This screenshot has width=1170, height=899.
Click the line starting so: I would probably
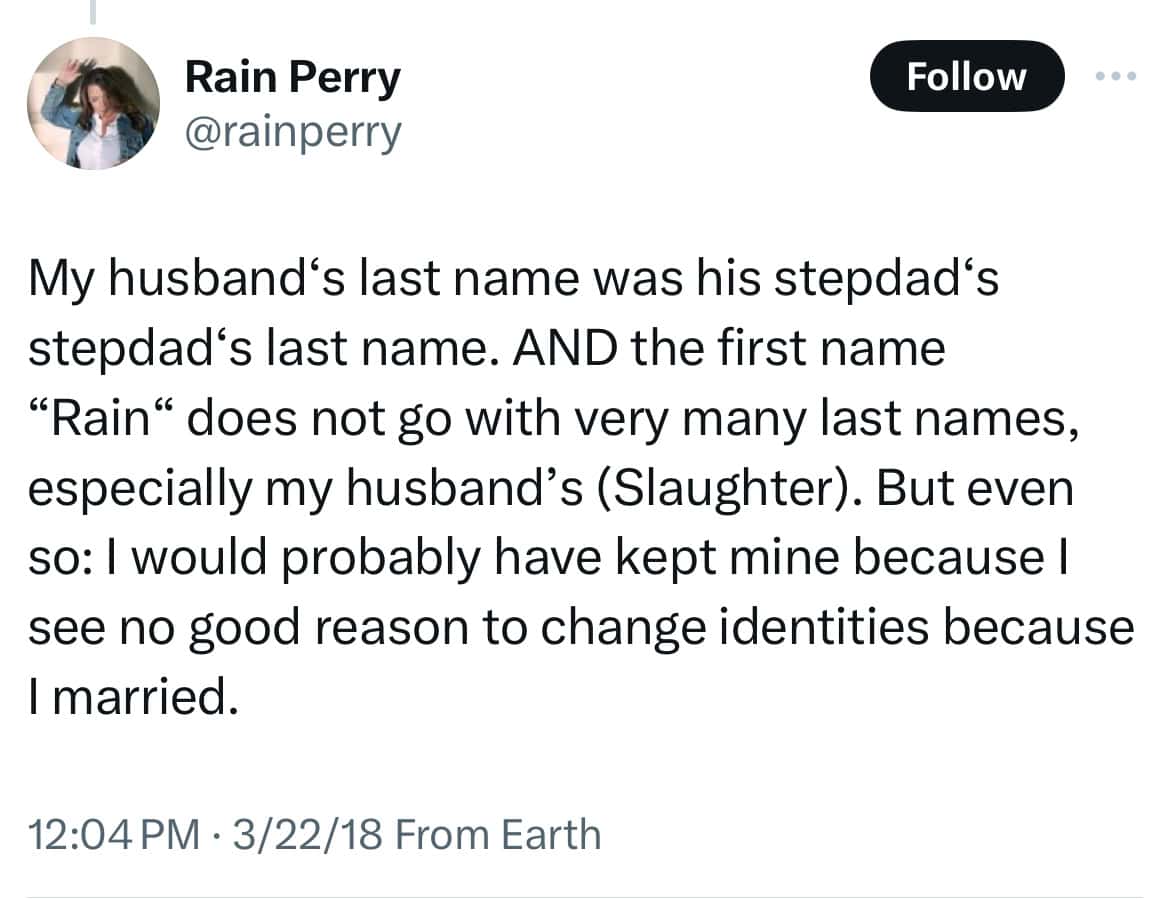click(x=549, y=557)
